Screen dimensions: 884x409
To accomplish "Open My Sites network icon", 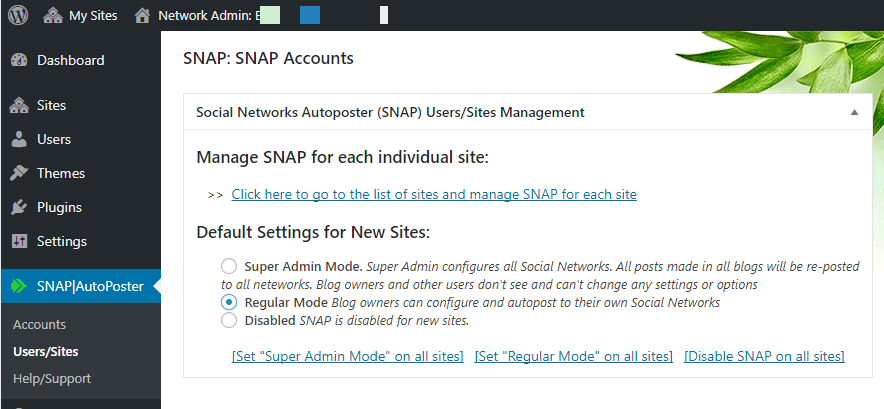I will (x=52, y=15).
